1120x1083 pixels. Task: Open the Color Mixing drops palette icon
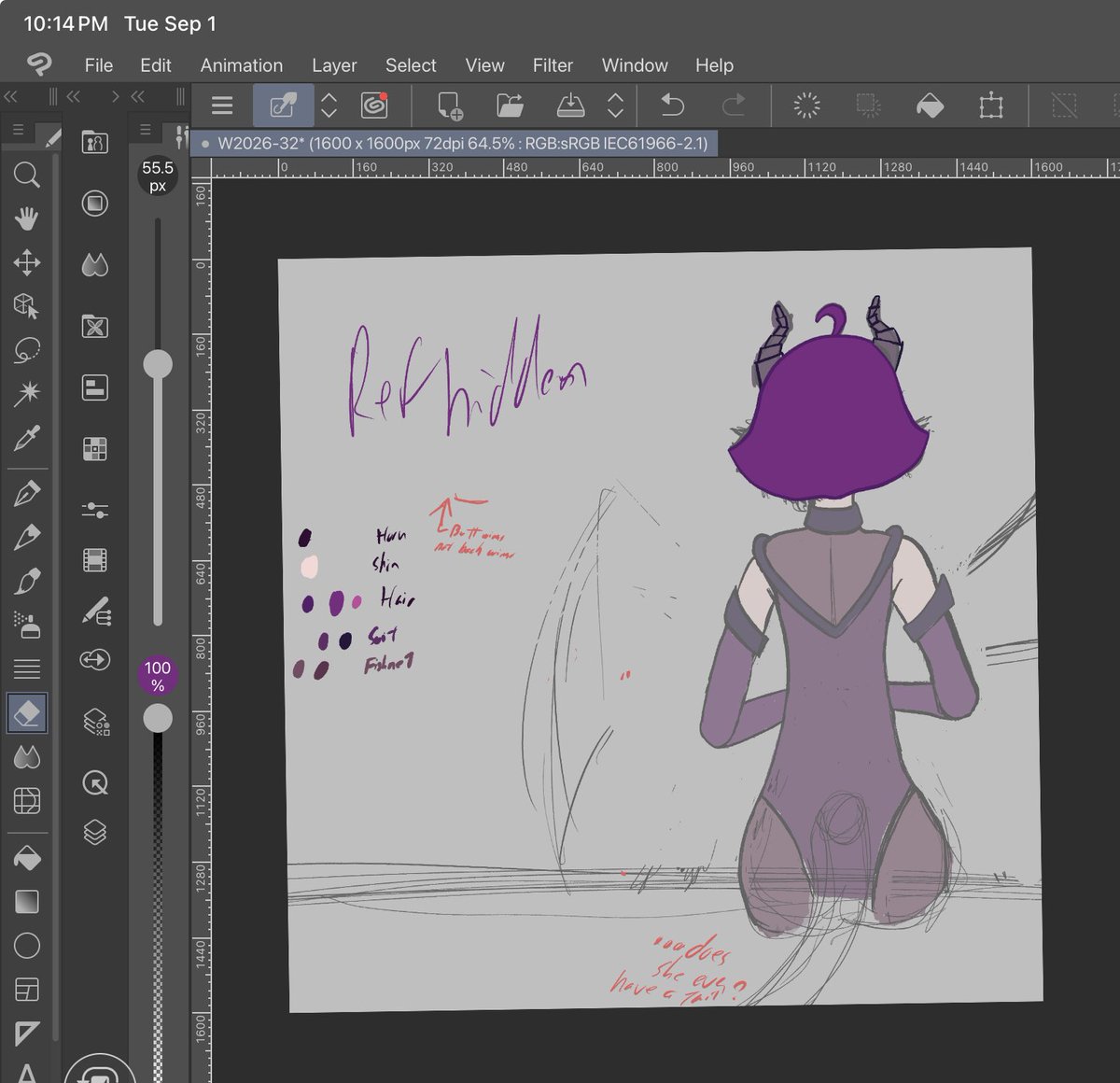(x=94, y=265)
